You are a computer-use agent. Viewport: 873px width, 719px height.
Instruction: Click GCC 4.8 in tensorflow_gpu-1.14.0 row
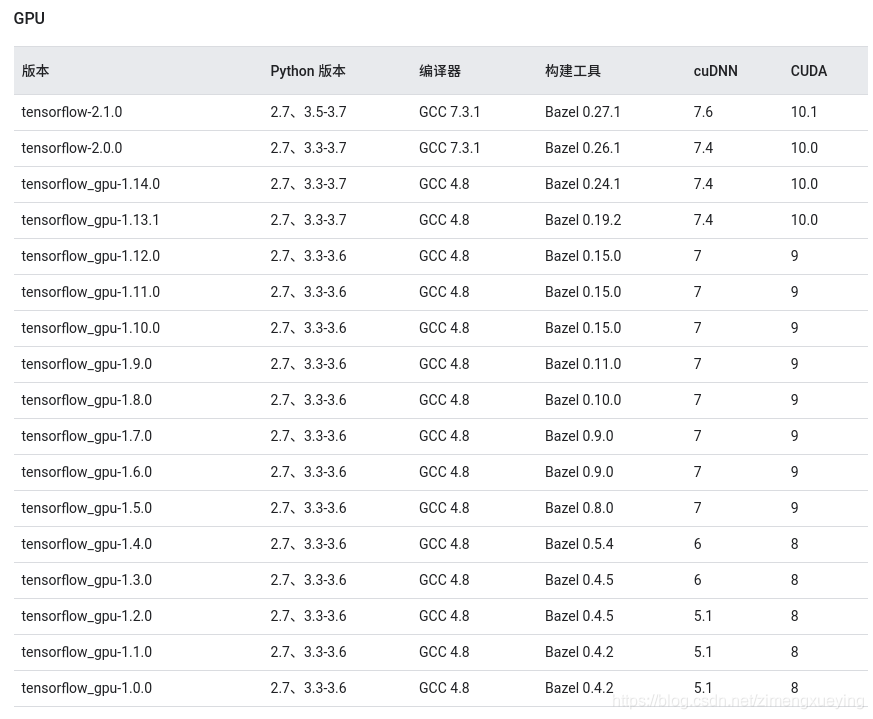click(x=444, y=184)
